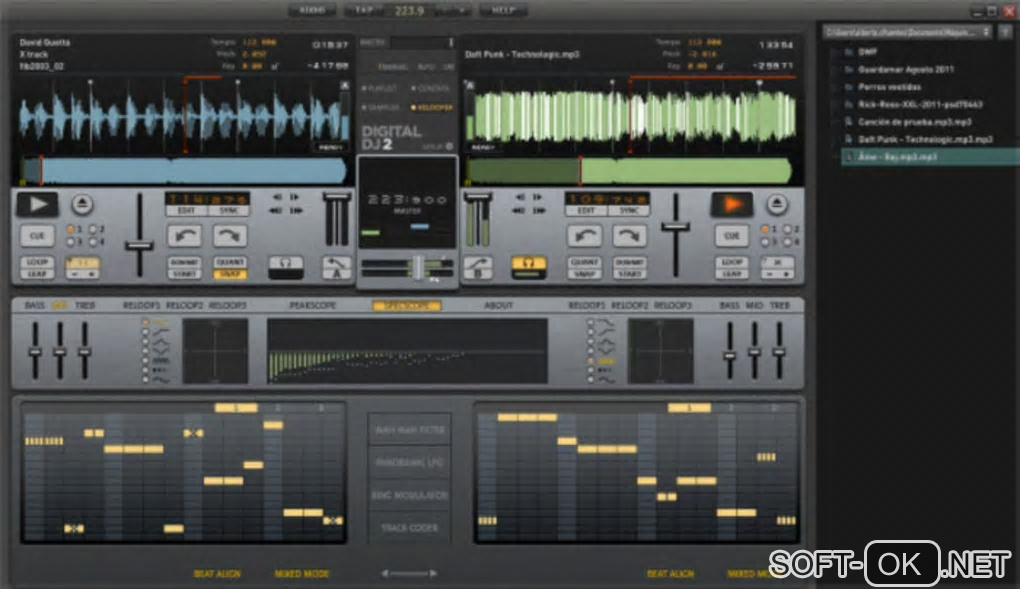Open the folder path dropdown in browser
Screen dimensions: 1020x589
tap(907, 32)
